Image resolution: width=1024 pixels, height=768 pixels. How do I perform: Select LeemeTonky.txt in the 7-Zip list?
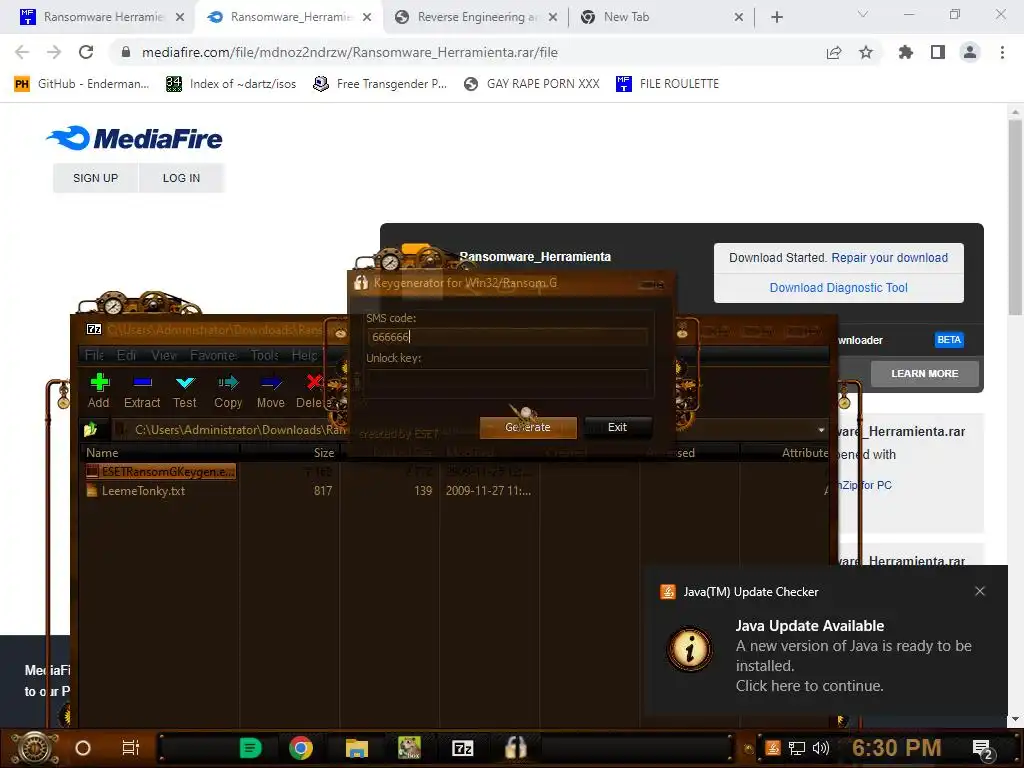tap(136, 490)
